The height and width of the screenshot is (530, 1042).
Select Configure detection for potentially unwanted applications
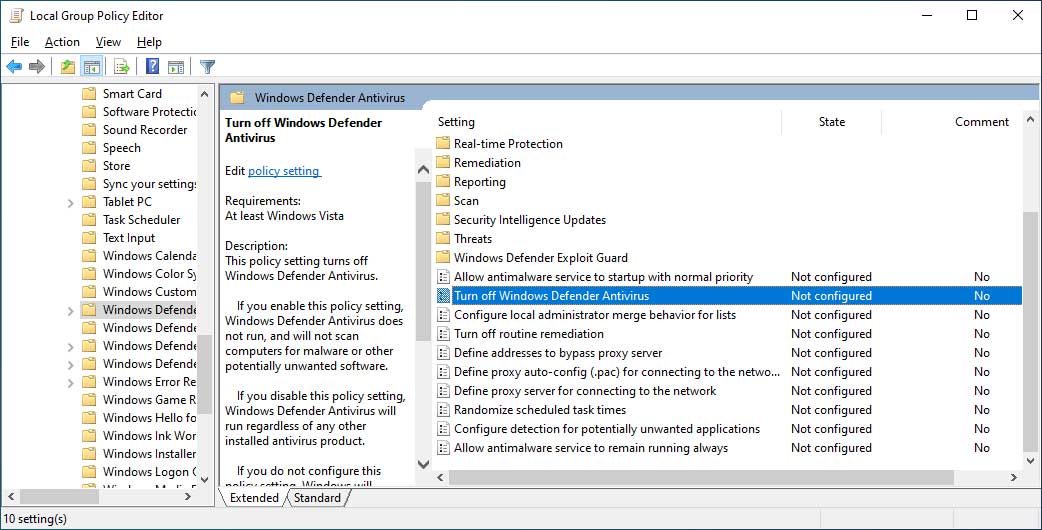pyautogui.click(x=728, y=429)
